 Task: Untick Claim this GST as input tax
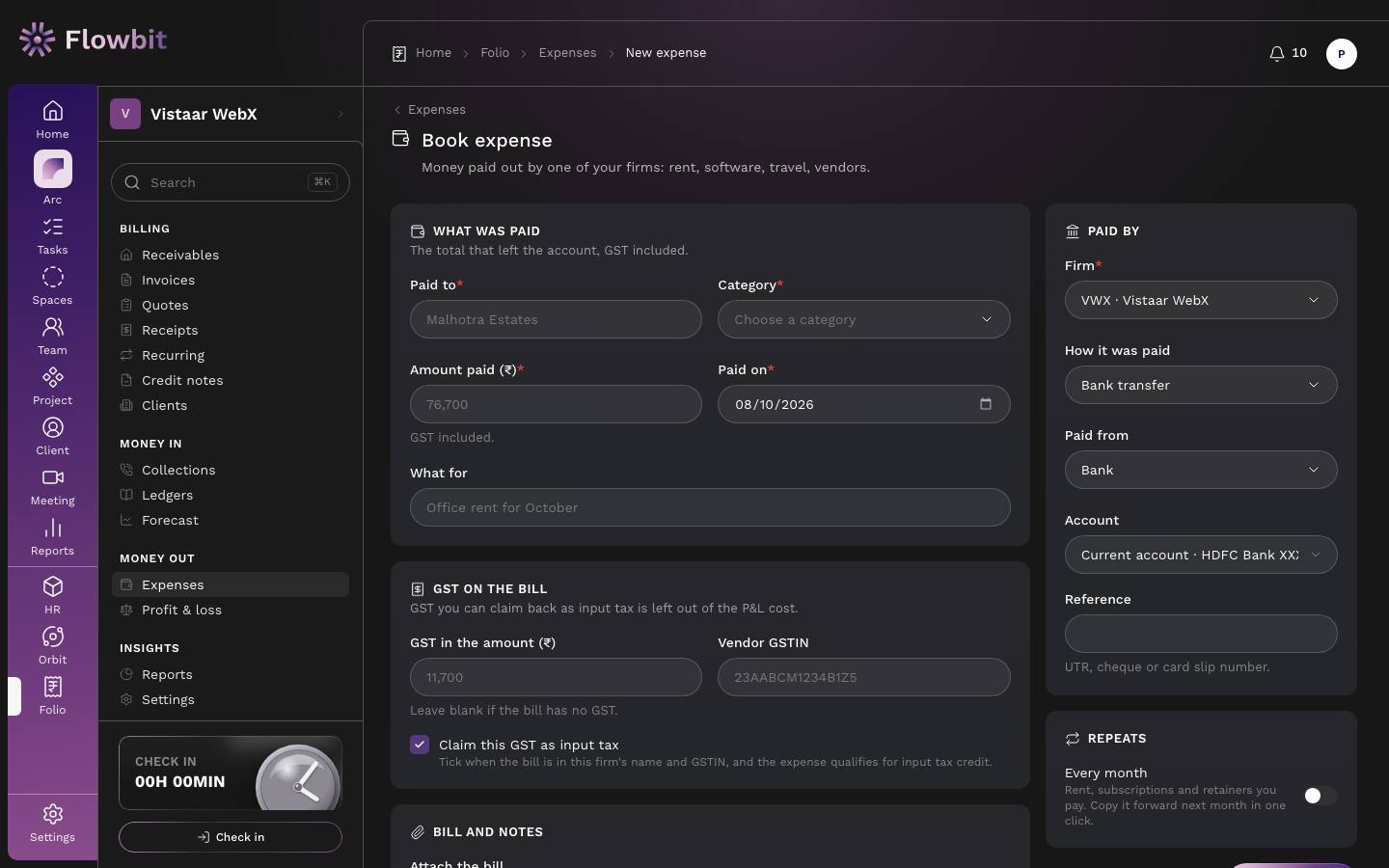pos(420,745)
